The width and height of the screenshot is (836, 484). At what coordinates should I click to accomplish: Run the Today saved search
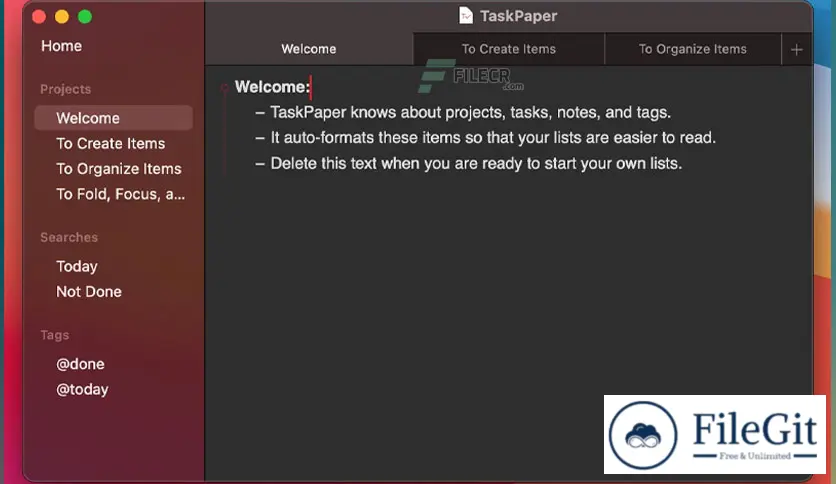pos(77,266)
